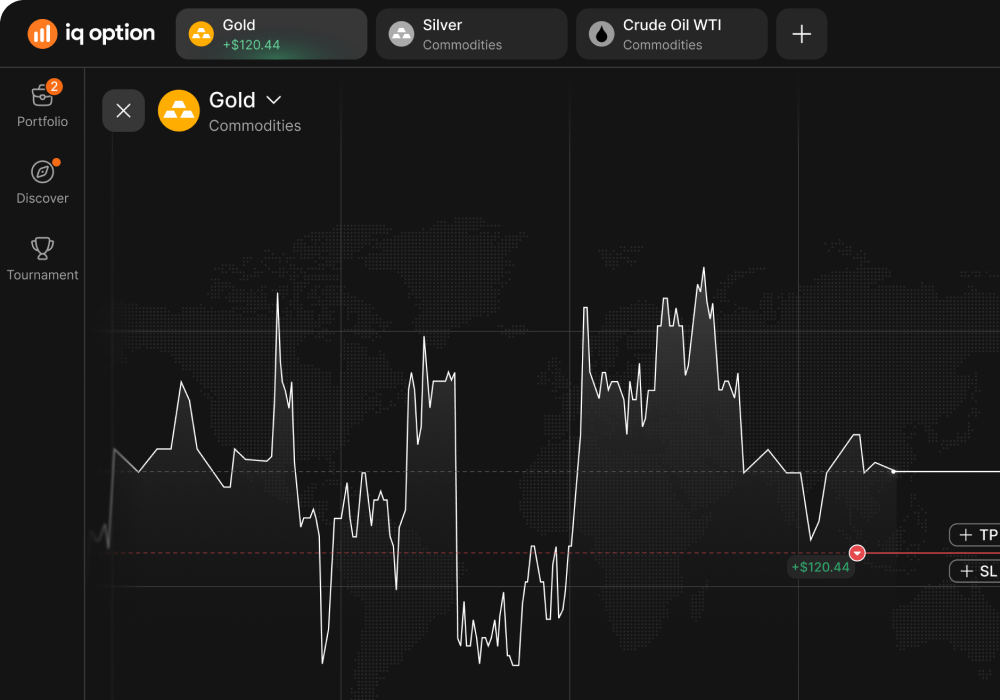Add take profit with TP button

974,535
